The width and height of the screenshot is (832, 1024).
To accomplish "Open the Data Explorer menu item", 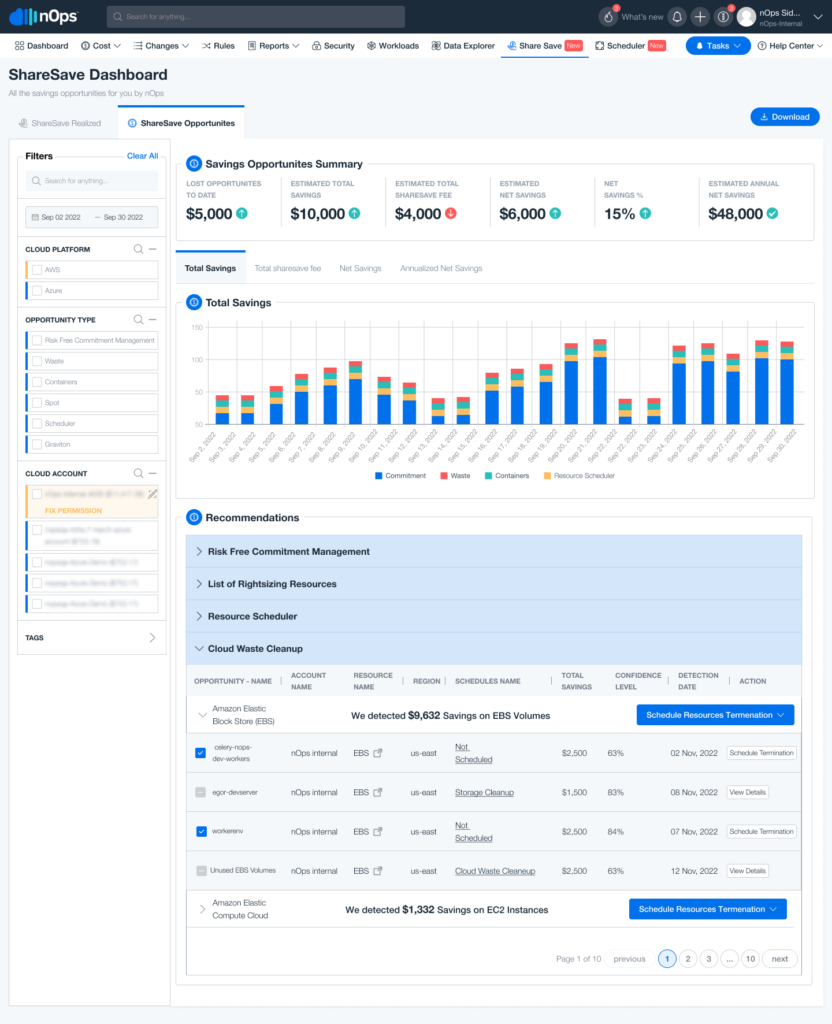I will pyautogui.click(x=463, y=46).
